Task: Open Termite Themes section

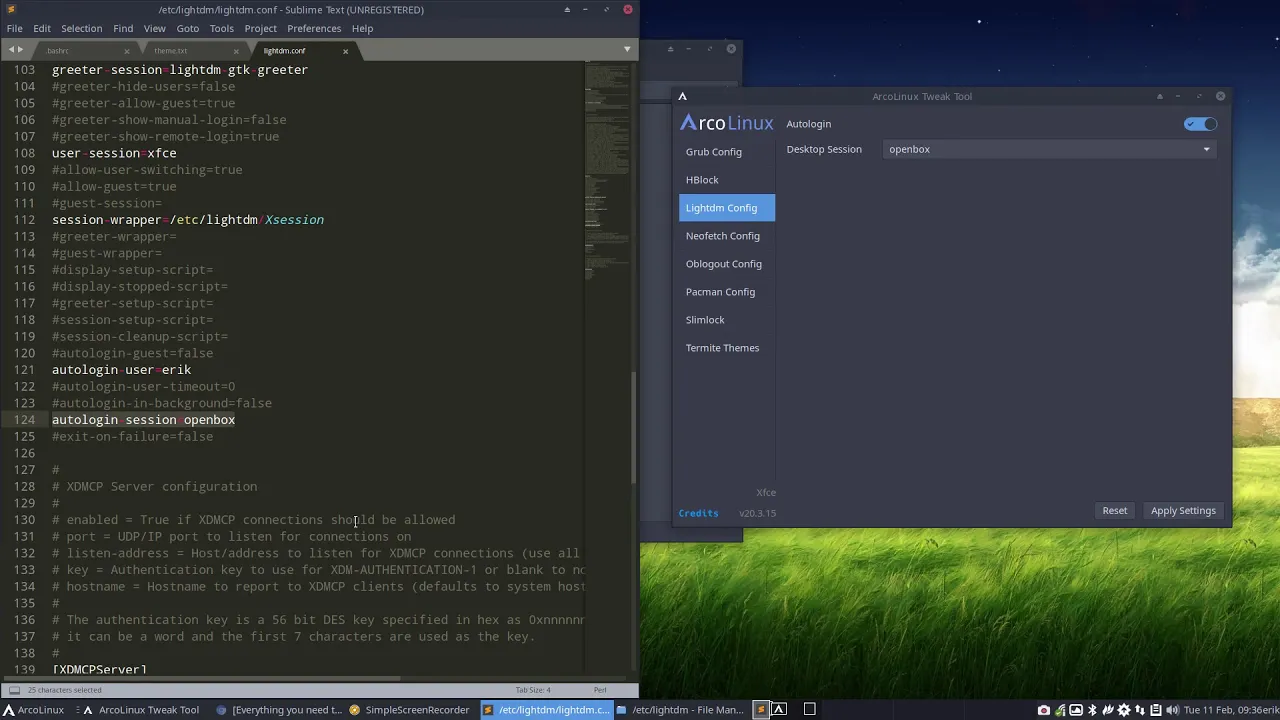Action: point(726,348)
